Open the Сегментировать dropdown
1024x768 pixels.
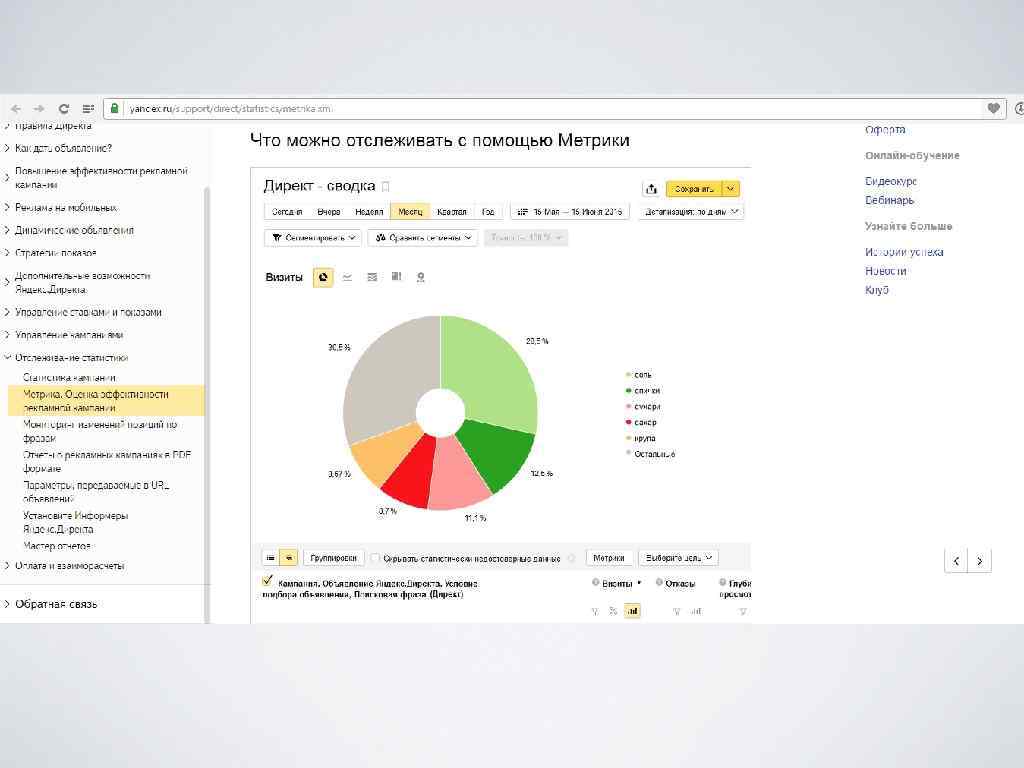(313, 238)
